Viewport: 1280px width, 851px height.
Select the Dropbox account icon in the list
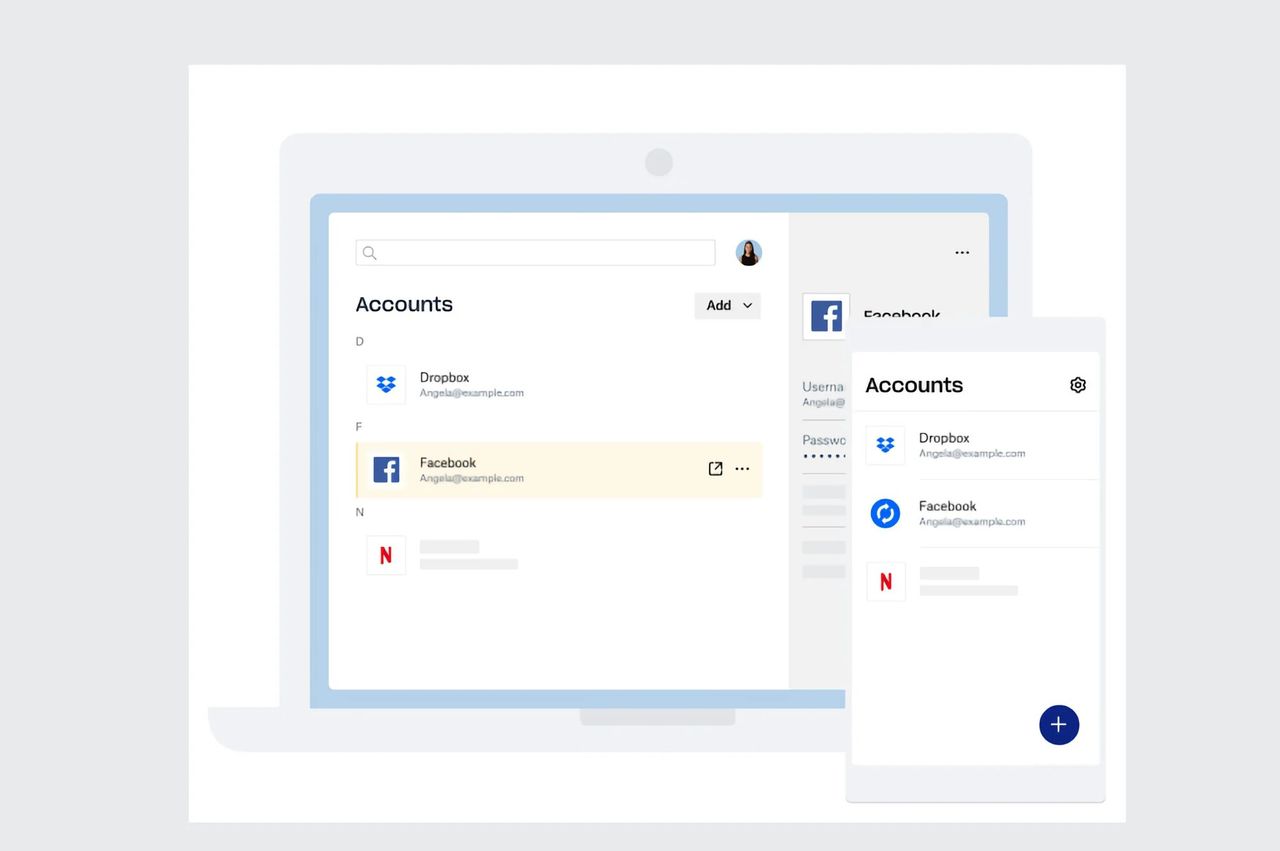[x=385, y=384]
